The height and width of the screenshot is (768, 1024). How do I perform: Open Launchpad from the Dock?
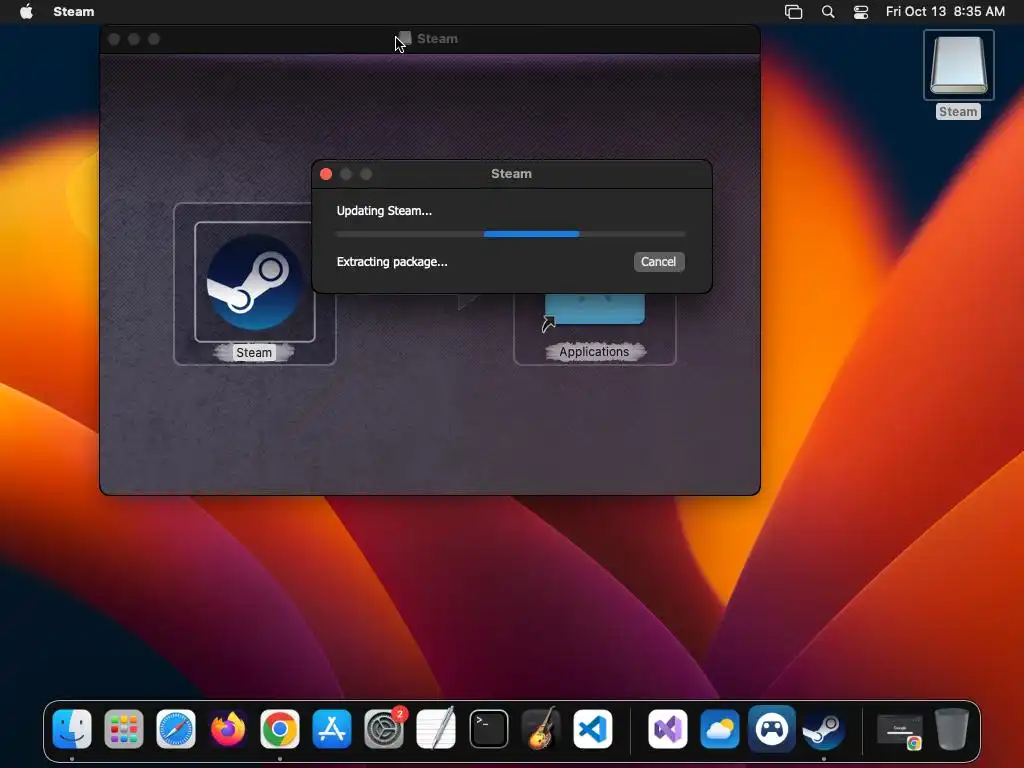pyautogui.click(x=123, y=729)
